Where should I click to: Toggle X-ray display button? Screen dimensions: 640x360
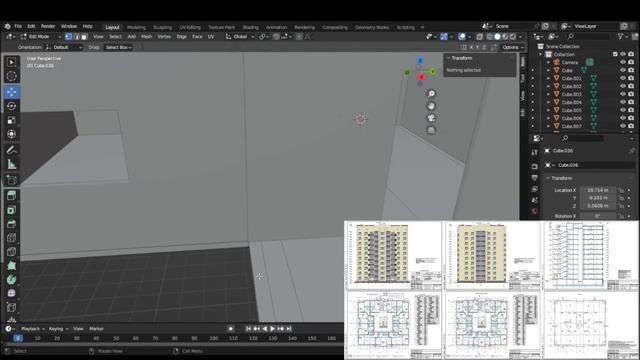click(480, 37)
